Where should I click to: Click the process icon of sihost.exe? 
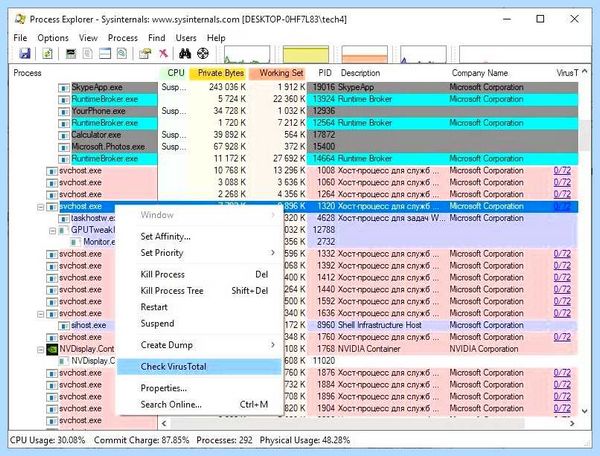tap(64, 326)
